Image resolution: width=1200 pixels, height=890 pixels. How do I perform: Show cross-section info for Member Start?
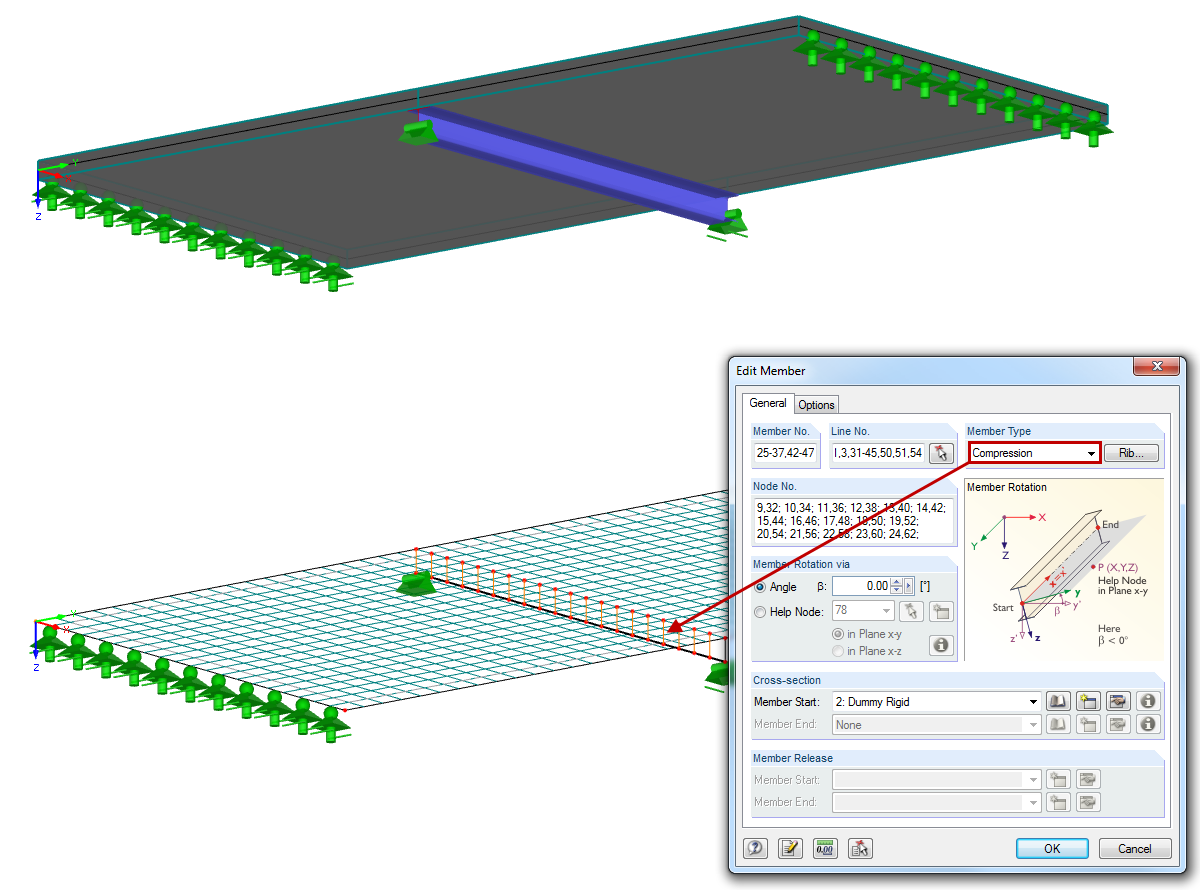(x=1149, y=701)
